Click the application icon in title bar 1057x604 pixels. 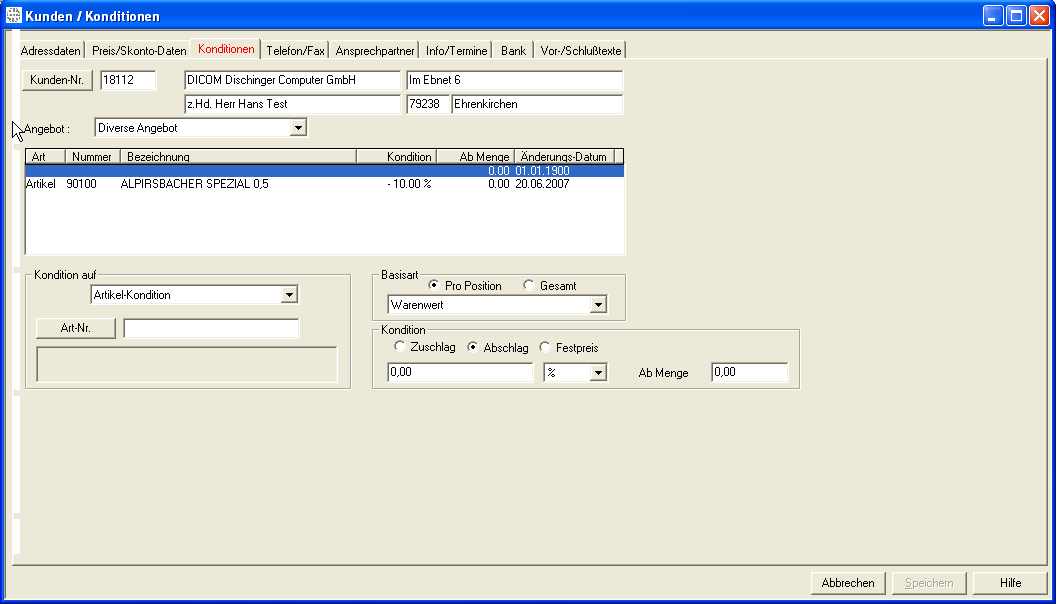pos(14,16)
